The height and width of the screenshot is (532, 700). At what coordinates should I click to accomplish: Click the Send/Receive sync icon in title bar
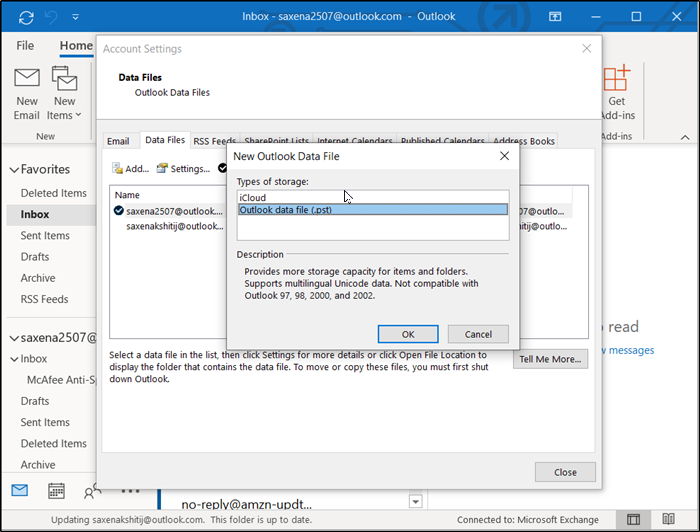click(x=25, y=17)
